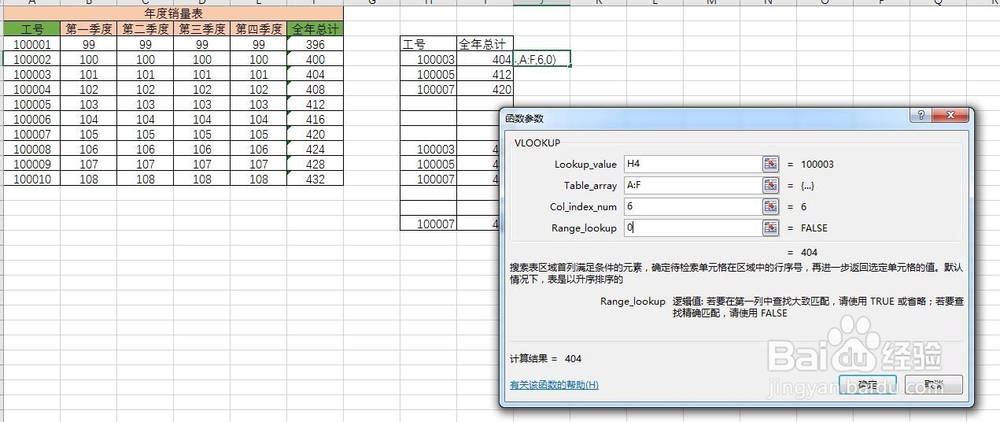
Task: Click the cell showing formula text A:F,6,0)
Action: (542, 59)
